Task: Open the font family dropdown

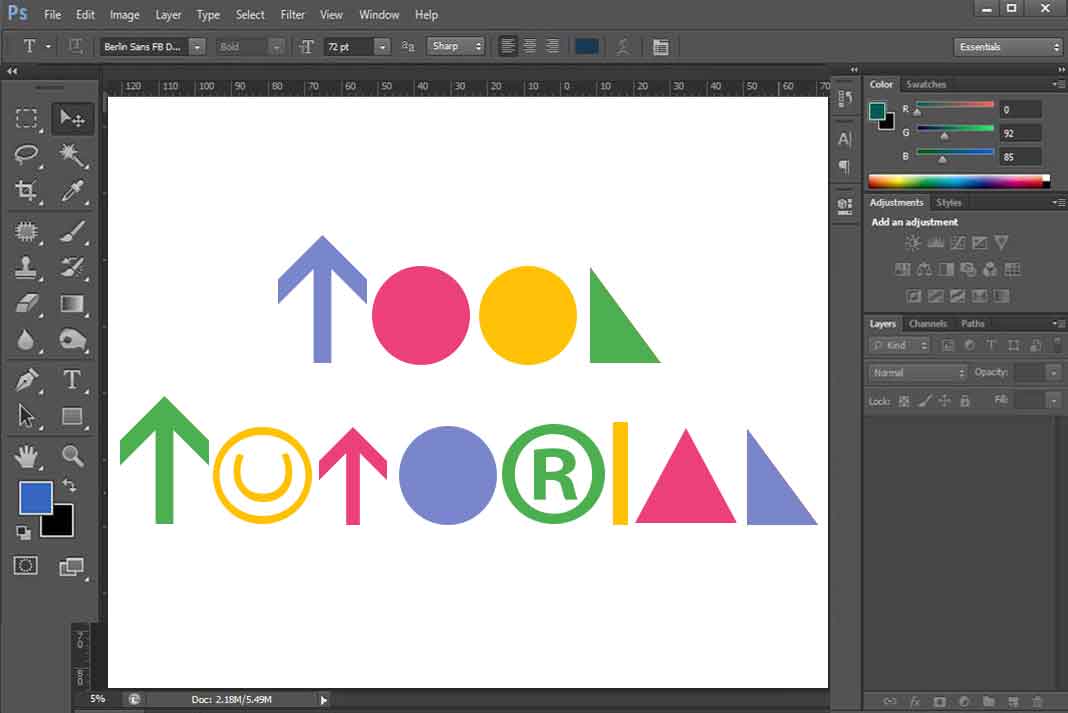Action: pyautogui.click(x=196, y=46)
